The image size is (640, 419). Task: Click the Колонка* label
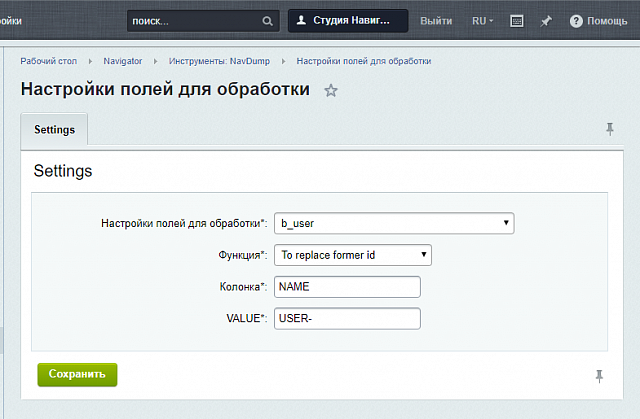pos(243,287)
